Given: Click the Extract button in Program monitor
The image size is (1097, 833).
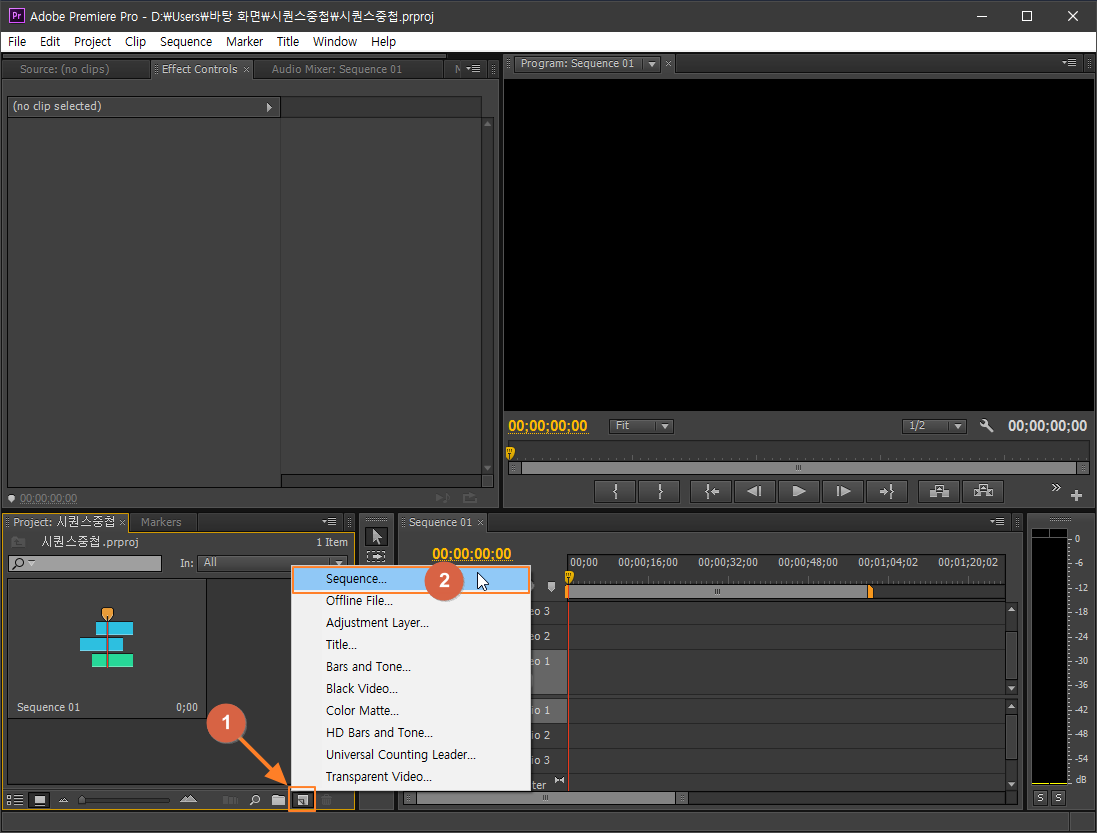Looking at the screenshot, I should point(983,492).
